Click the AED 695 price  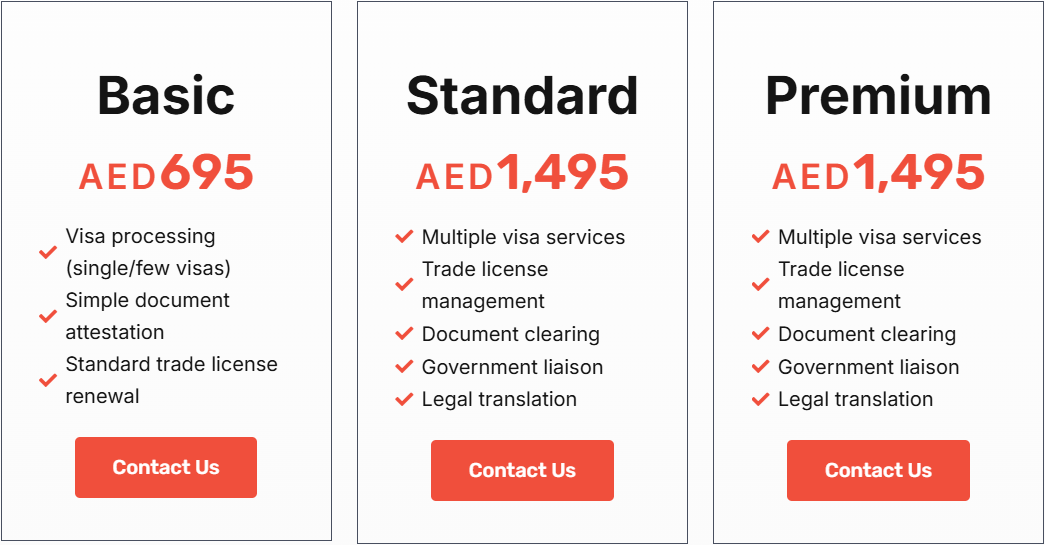pos(166,174)
